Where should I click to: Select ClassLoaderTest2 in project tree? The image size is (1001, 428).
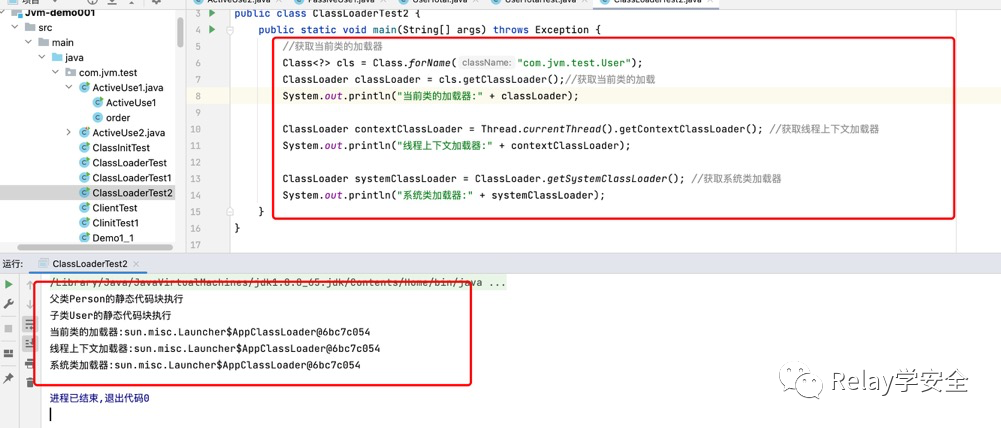(133, 192)
